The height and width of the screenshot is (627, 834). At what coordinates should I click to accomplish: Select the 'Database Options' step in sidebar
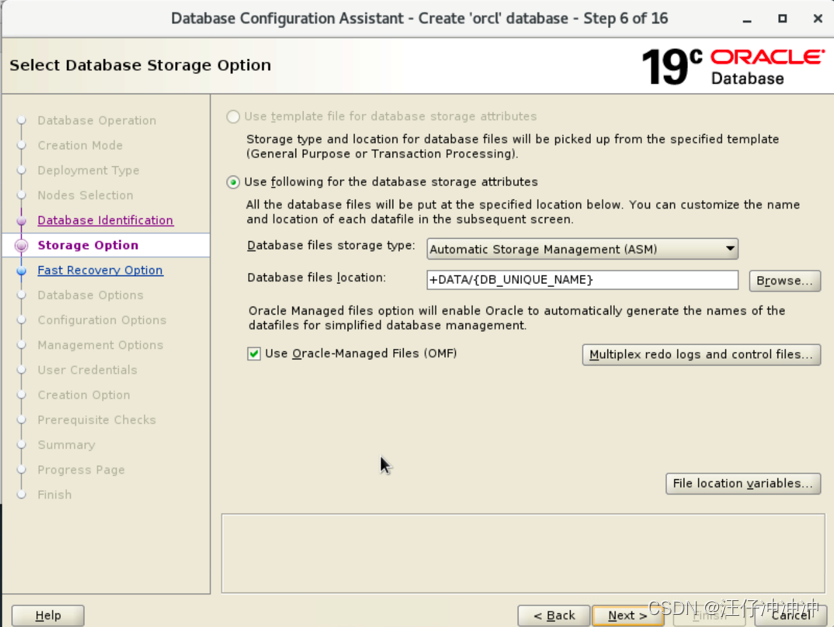pos(89,295)
